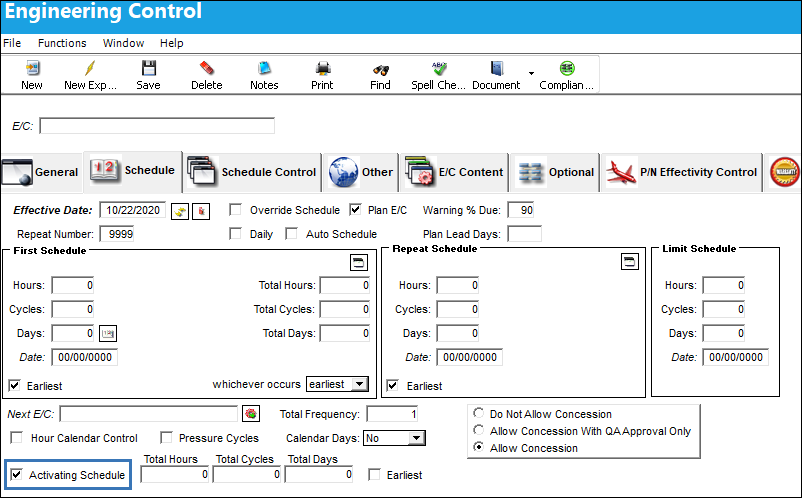Click the First Schedule Total Hours field

click(x=345, y=285)
